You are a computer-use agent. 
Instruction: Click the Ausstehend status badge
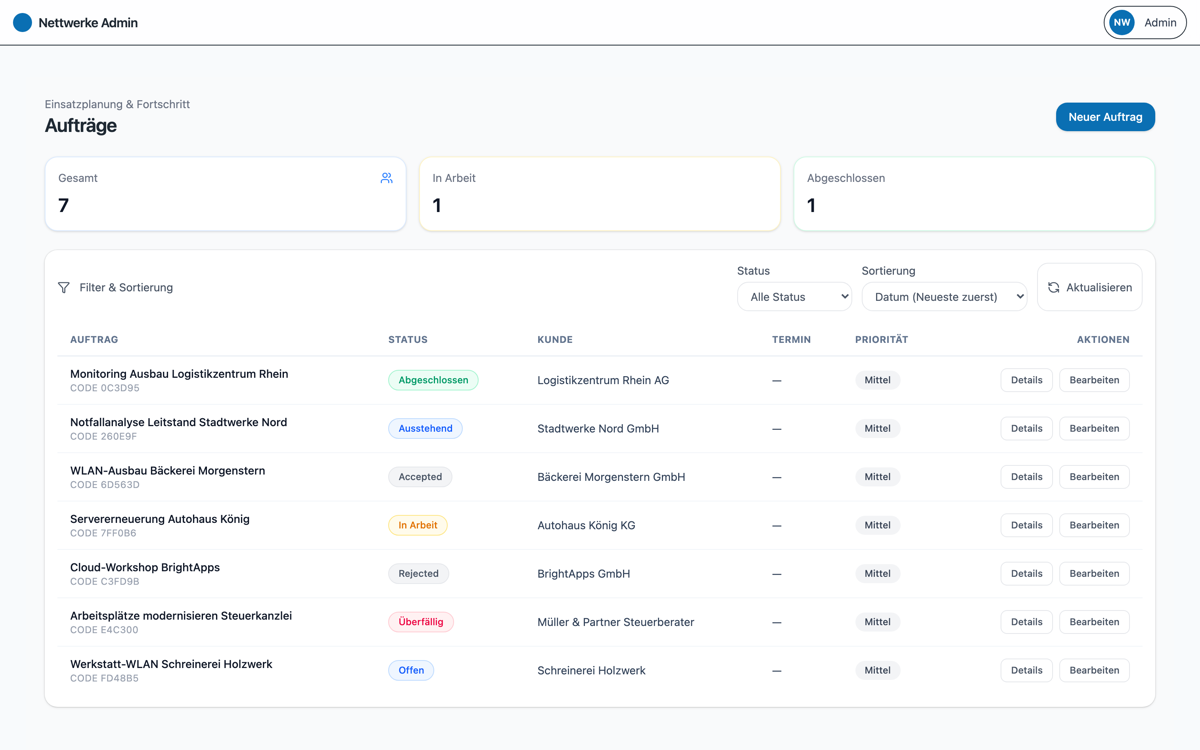tap(425, 428)
